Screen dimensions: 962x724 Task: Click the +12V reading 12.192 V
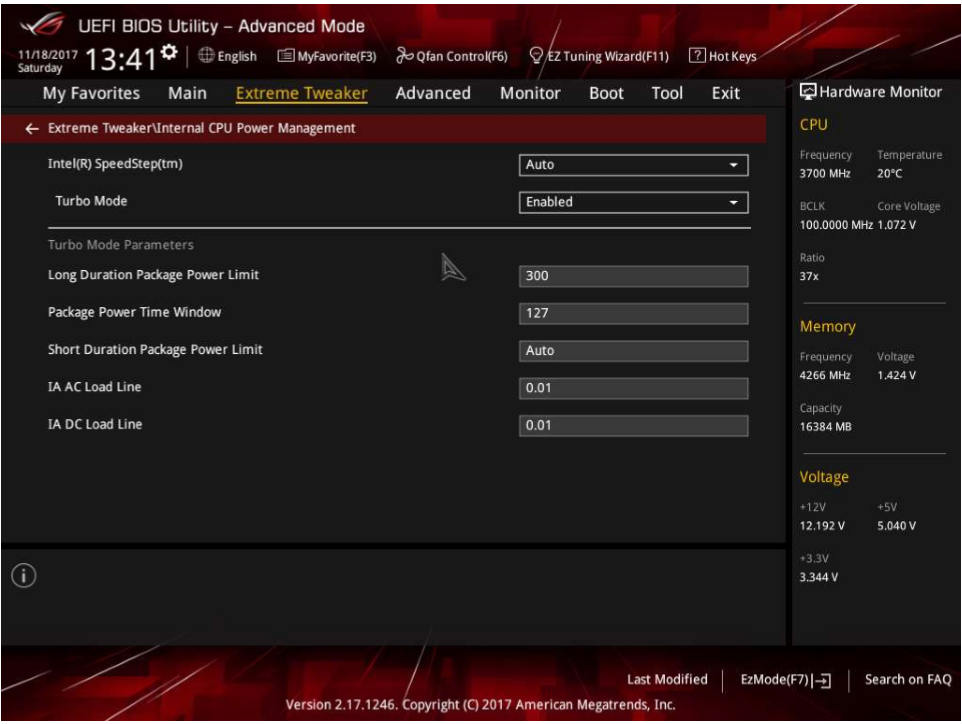(x=822, y=526)
